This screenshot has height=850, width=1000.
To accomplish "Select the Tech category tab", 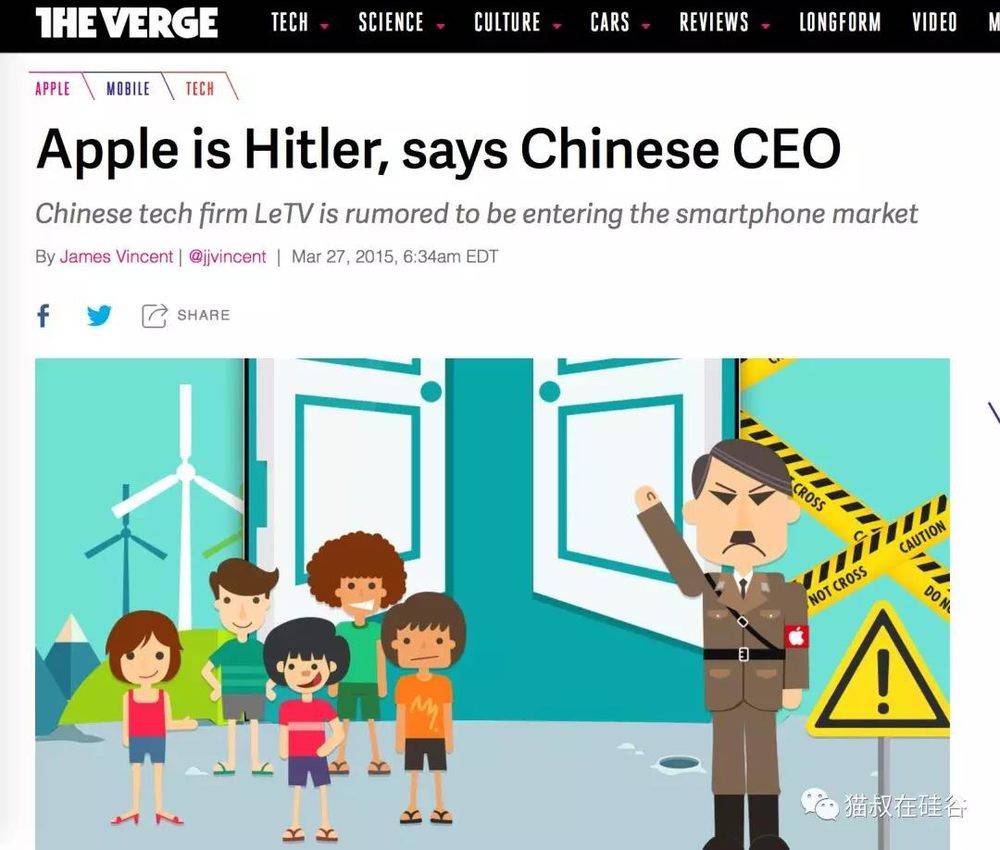I will 200,88.
